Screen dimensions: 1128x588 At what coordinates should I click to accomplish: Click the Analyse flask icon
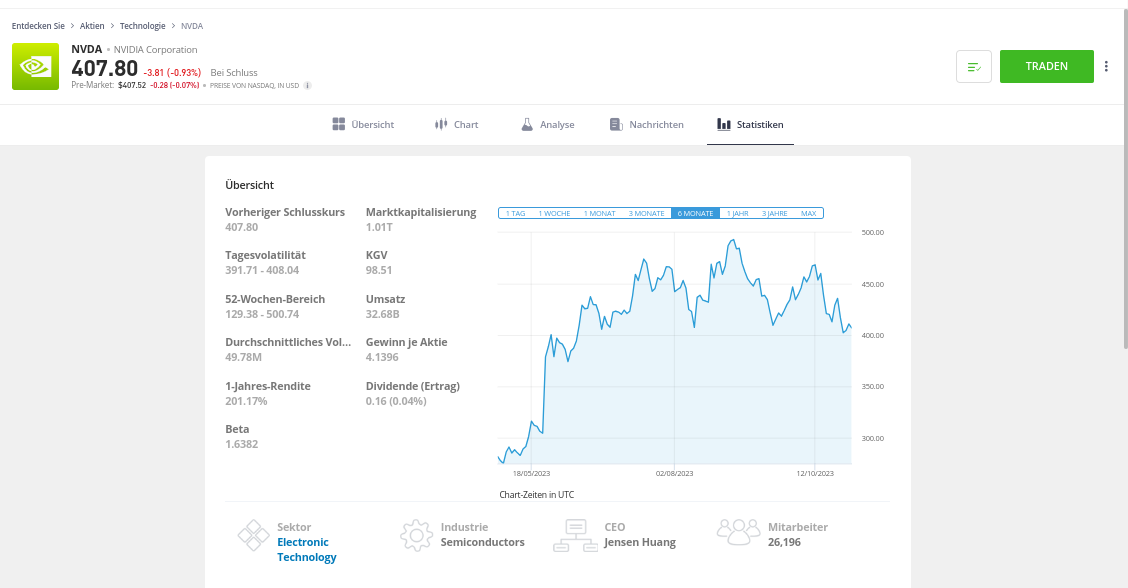coord(527,125)
